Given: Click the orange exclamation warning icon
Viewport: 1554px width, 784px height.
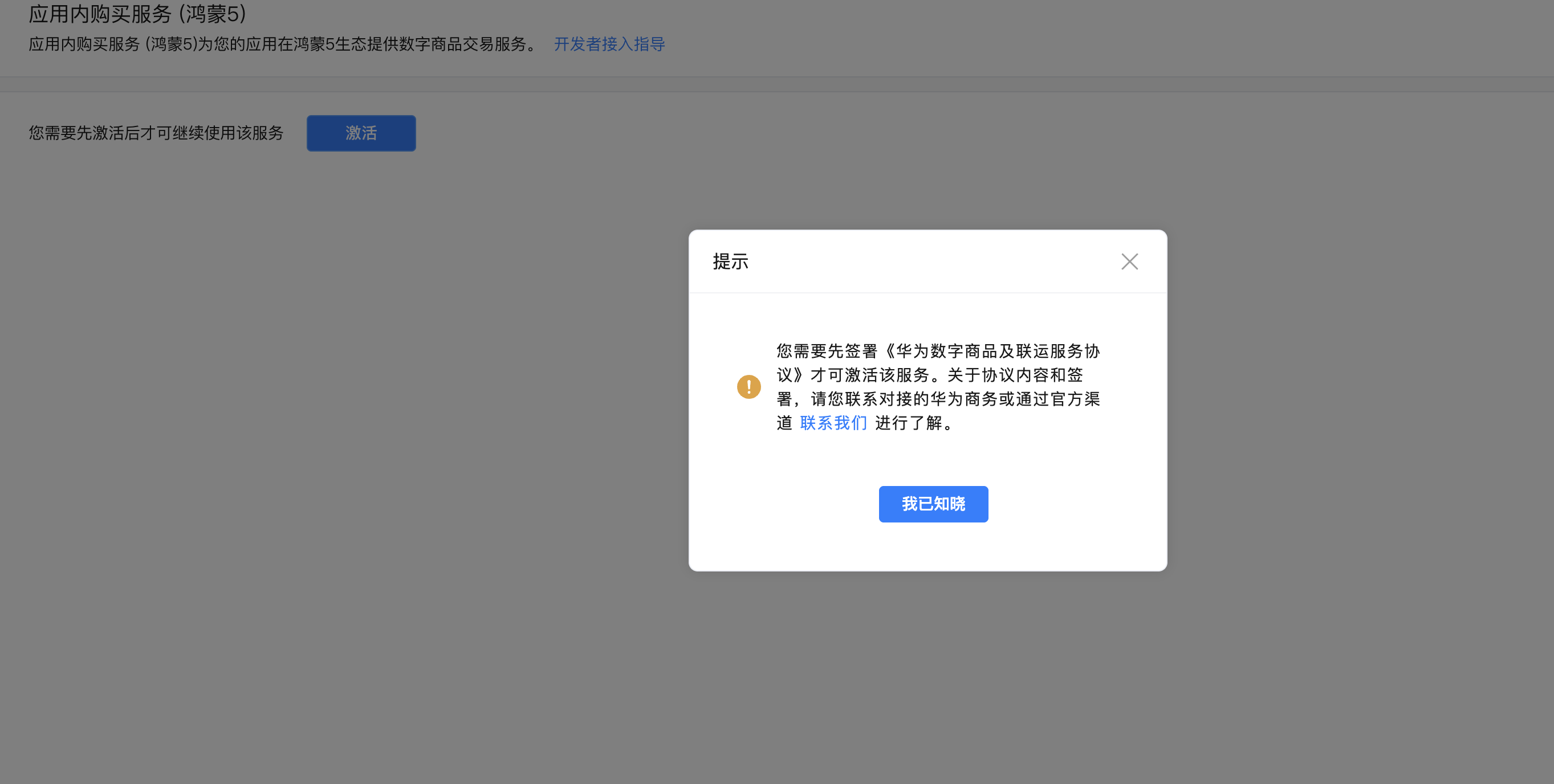Looking at the screenshot, I should point(748,386).
